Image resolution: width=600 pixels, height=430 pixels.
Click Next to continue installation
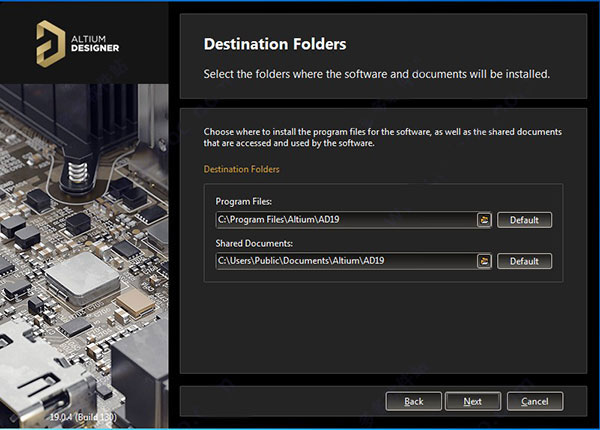pyautogui.click(x=473, y=401)
